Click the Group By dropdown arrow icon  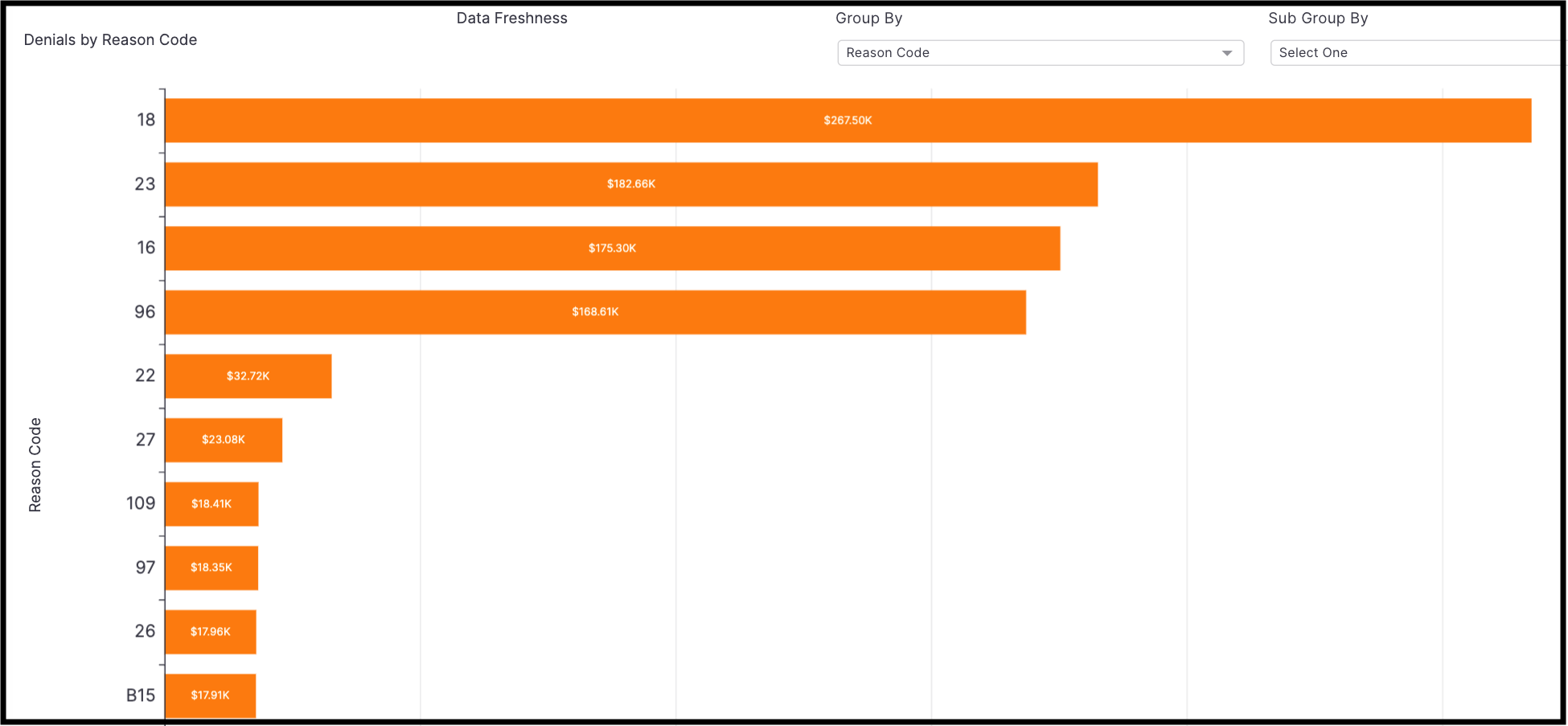(1227, 53)
